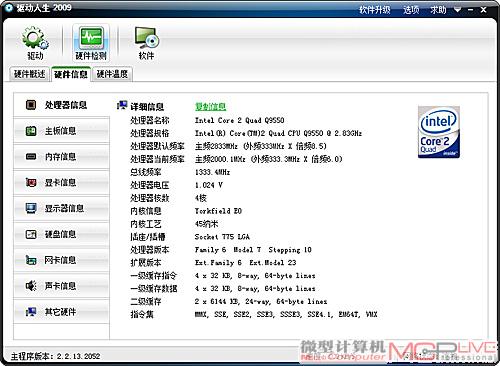Expand the title bar dropdown arrow
The height and width of the screenshot is (366, 500).
pos(458,10)
